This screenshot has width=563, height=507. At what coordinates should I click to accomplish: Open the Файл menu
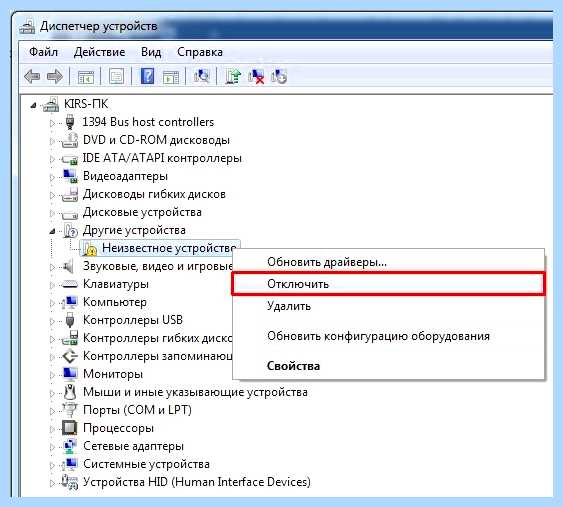click(x=43, y=52)
